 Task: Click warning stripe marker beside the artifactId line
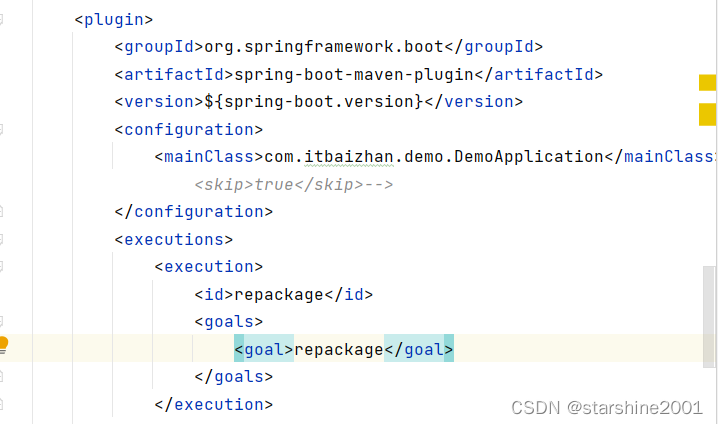(x=707, y=82)
